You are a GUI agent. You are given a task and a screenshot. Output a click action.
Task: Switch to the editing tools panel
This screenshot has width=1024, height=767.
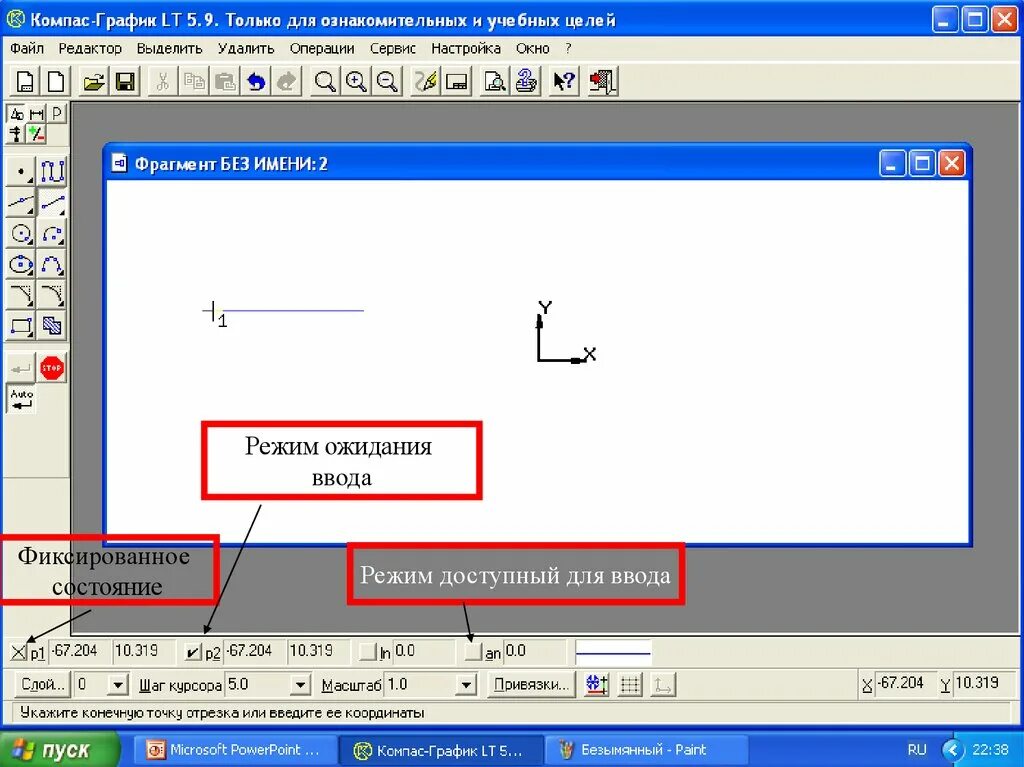(x=16, y=135)
